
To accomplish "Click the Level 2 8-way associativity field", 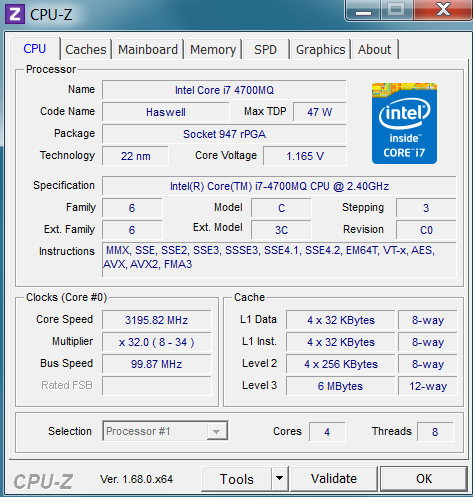I will click(428, 364).
